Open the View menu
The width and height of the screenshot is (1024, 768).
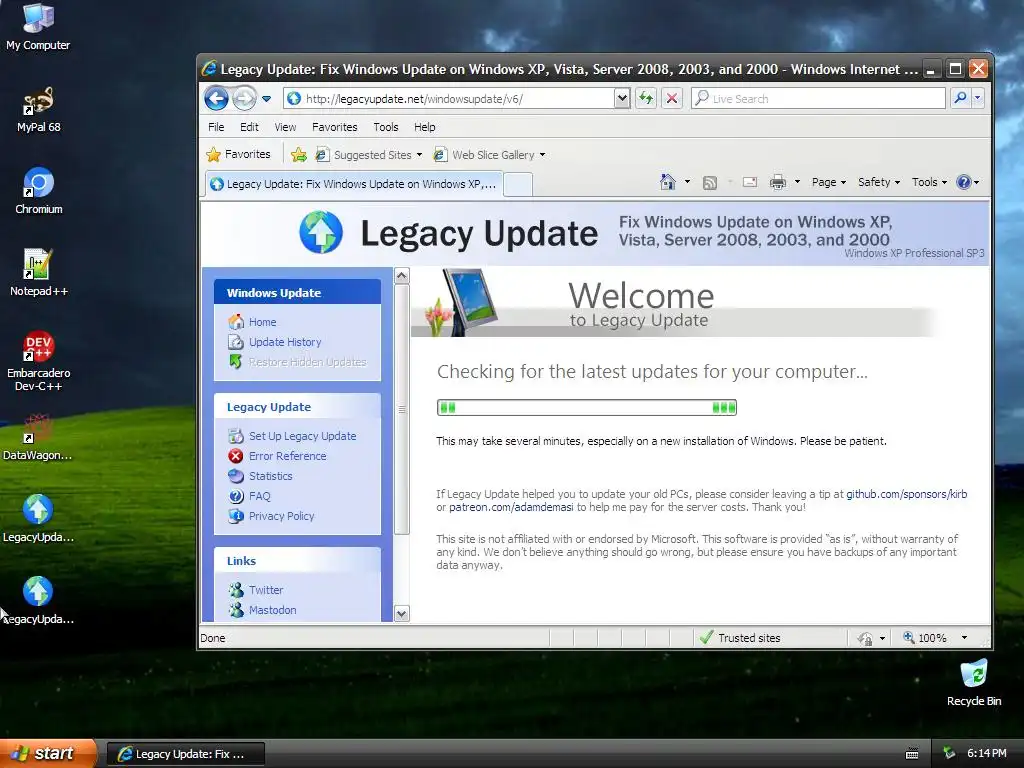pyautogui.click(x=285, y=127)
